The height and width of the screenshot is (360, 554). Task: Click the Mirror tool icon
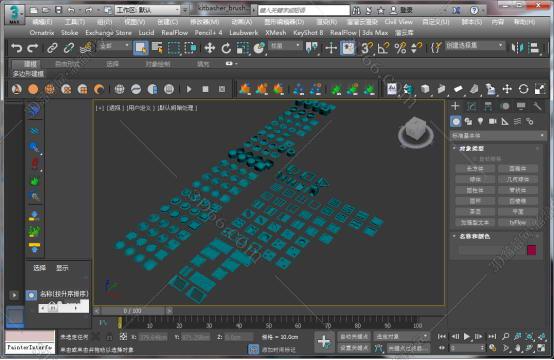[518, 48]
